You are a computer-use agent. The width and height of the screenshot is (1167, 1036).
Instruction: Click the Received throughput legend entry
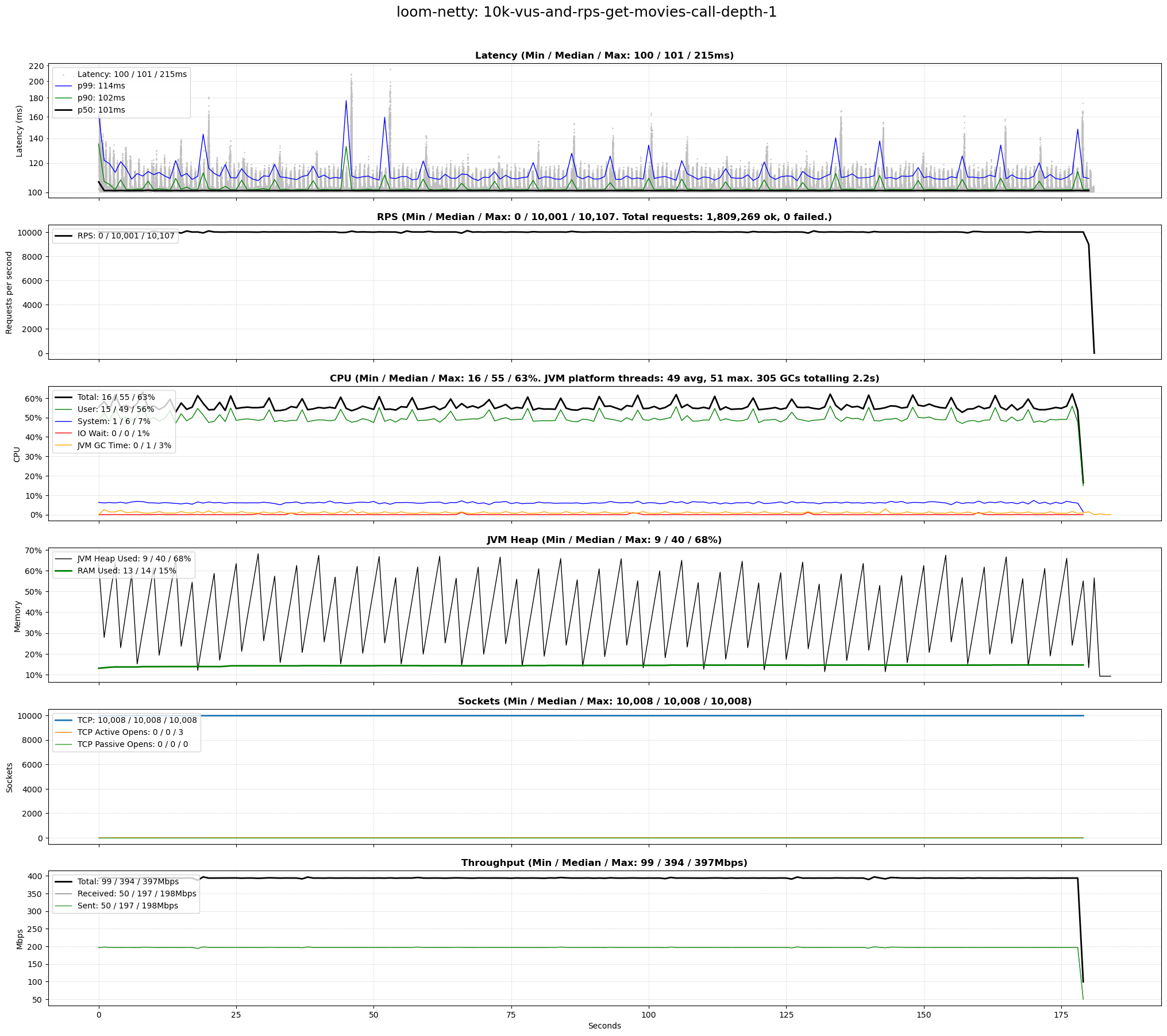coord(137,894)
